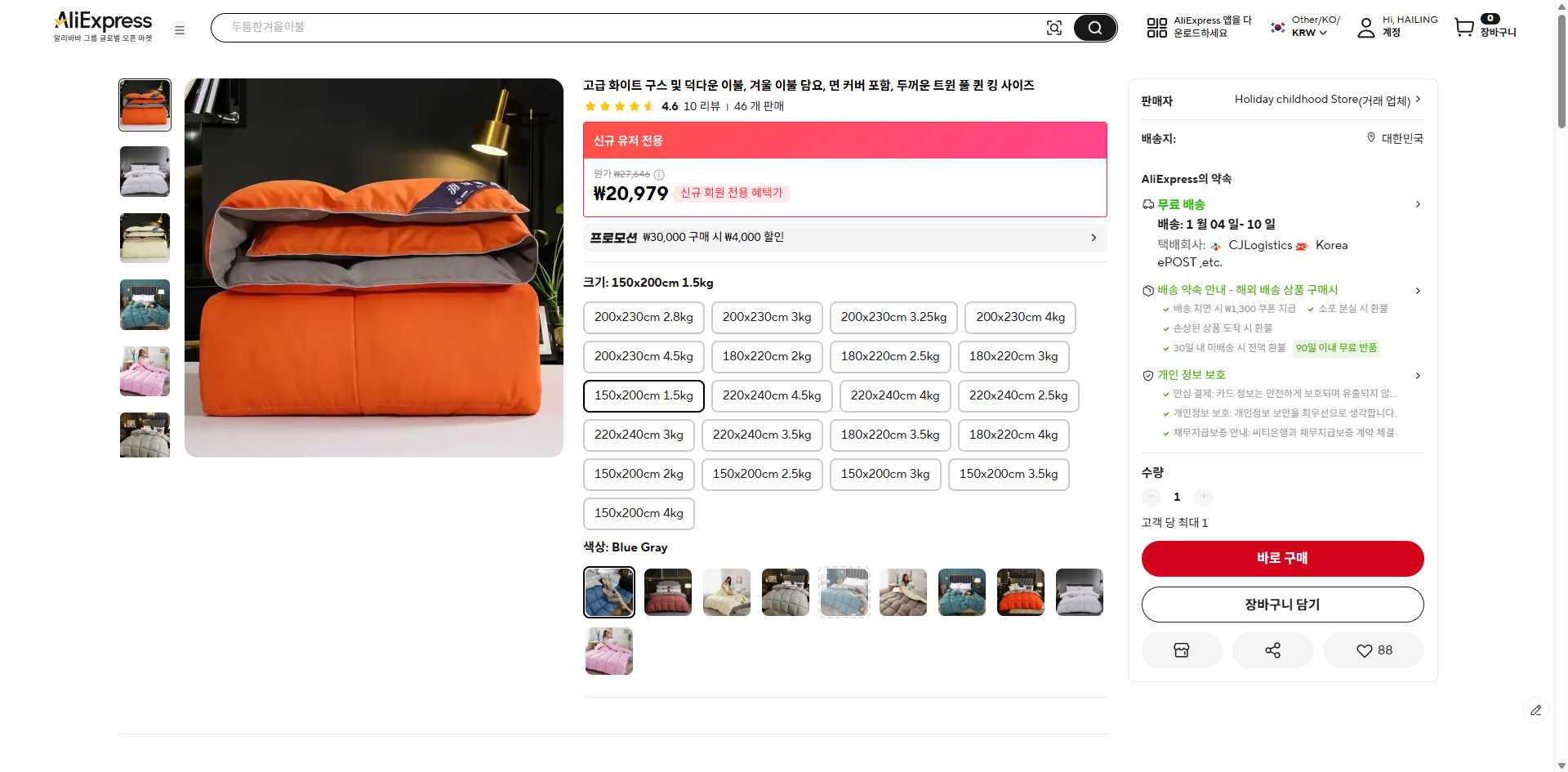Screen dimensions: 1568x772
Task: Select size 180x220cm 3.5kg
Action: click(890, 435)
